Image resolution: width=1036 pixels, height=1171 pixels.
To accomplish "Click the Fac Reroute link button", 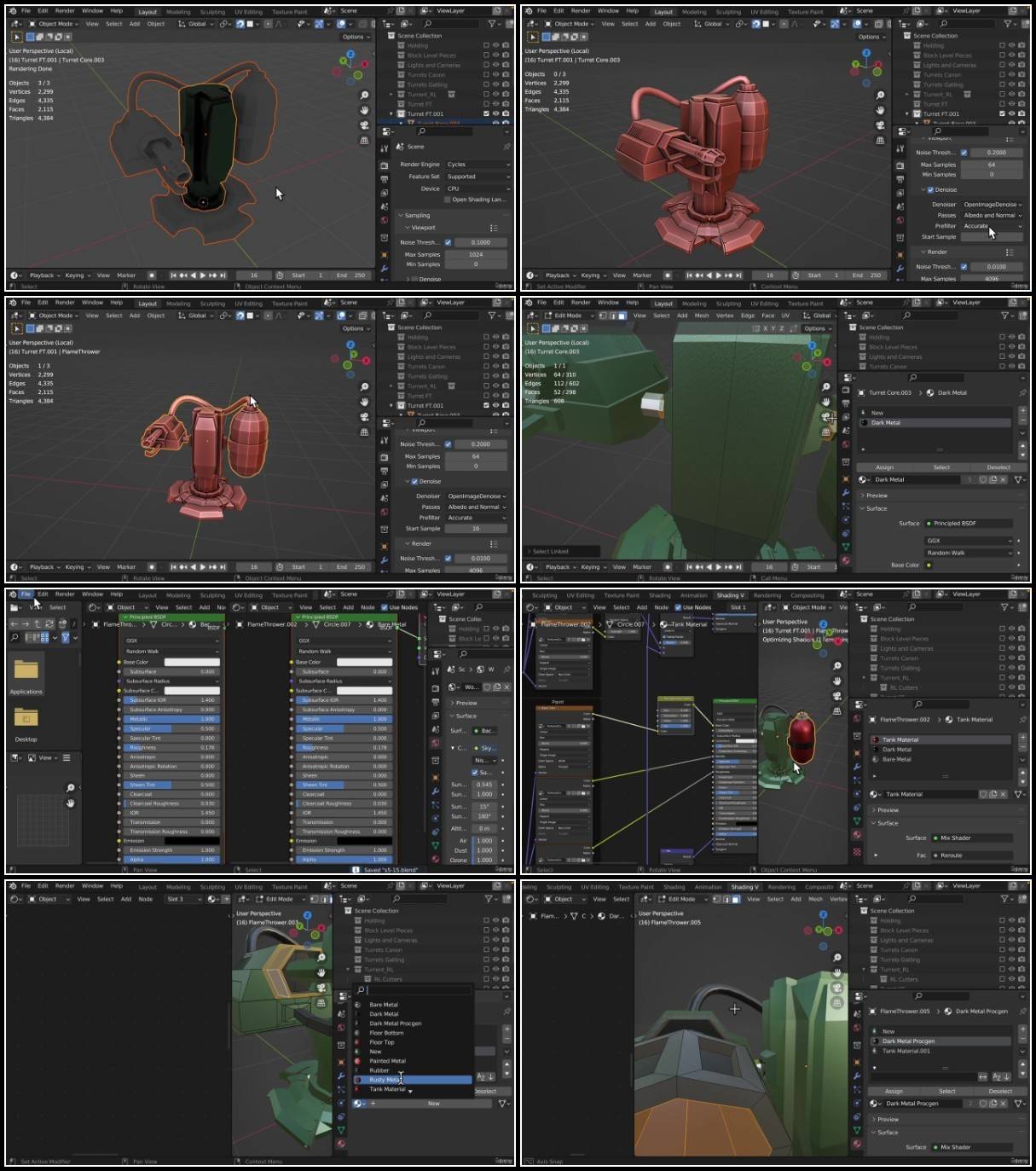I will 972,855.
